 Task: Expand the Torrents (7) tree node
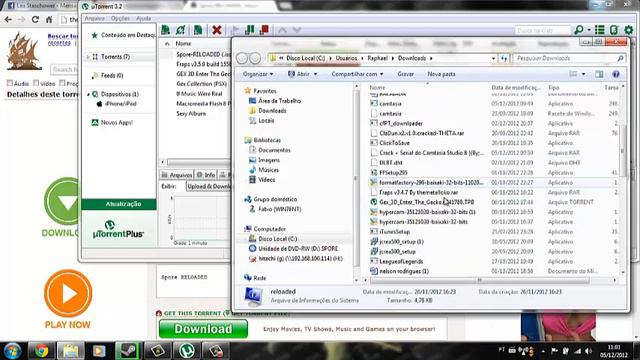tap(88, 57)
